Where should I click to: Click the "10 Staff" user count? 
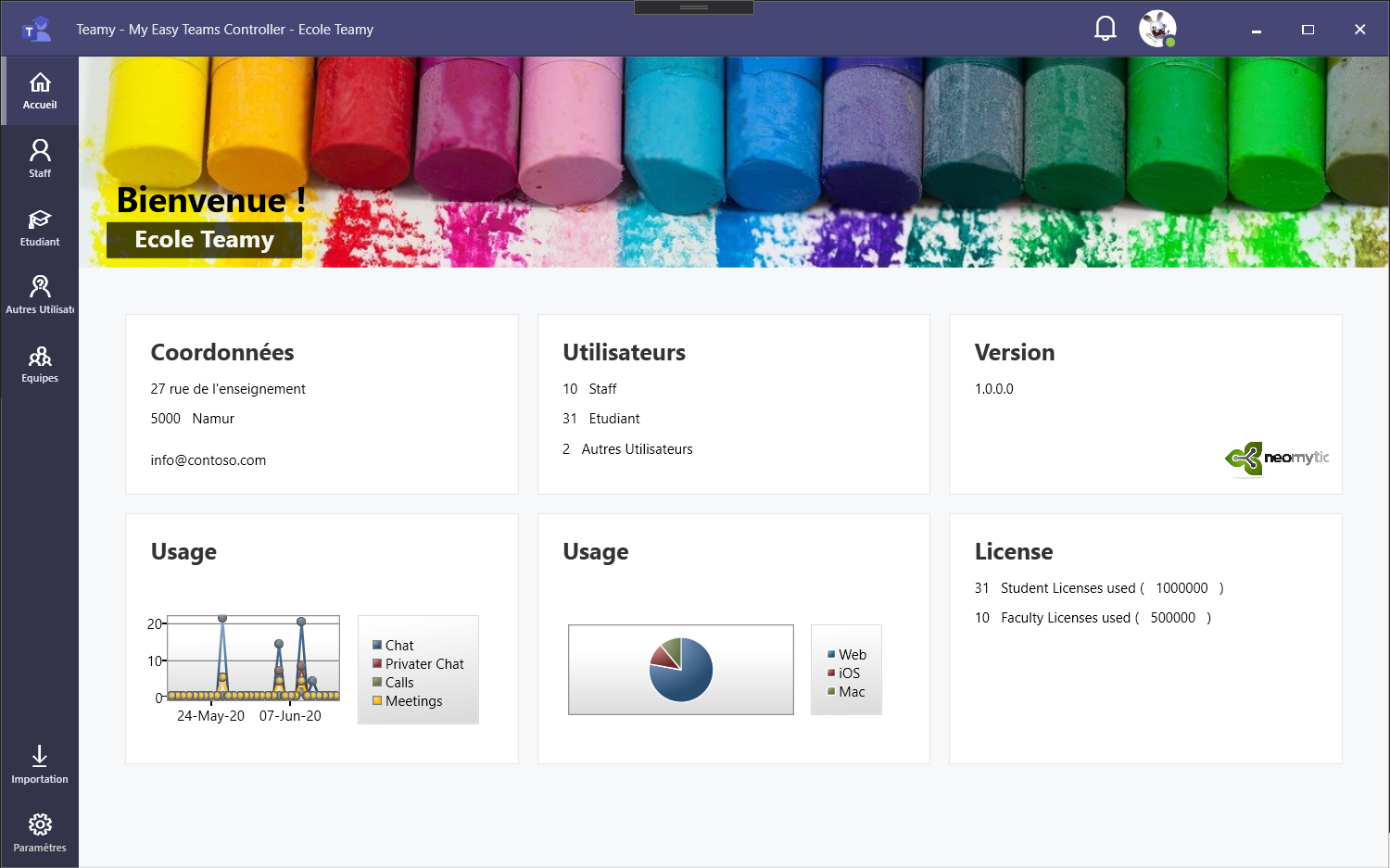click(x=589, y=389)
